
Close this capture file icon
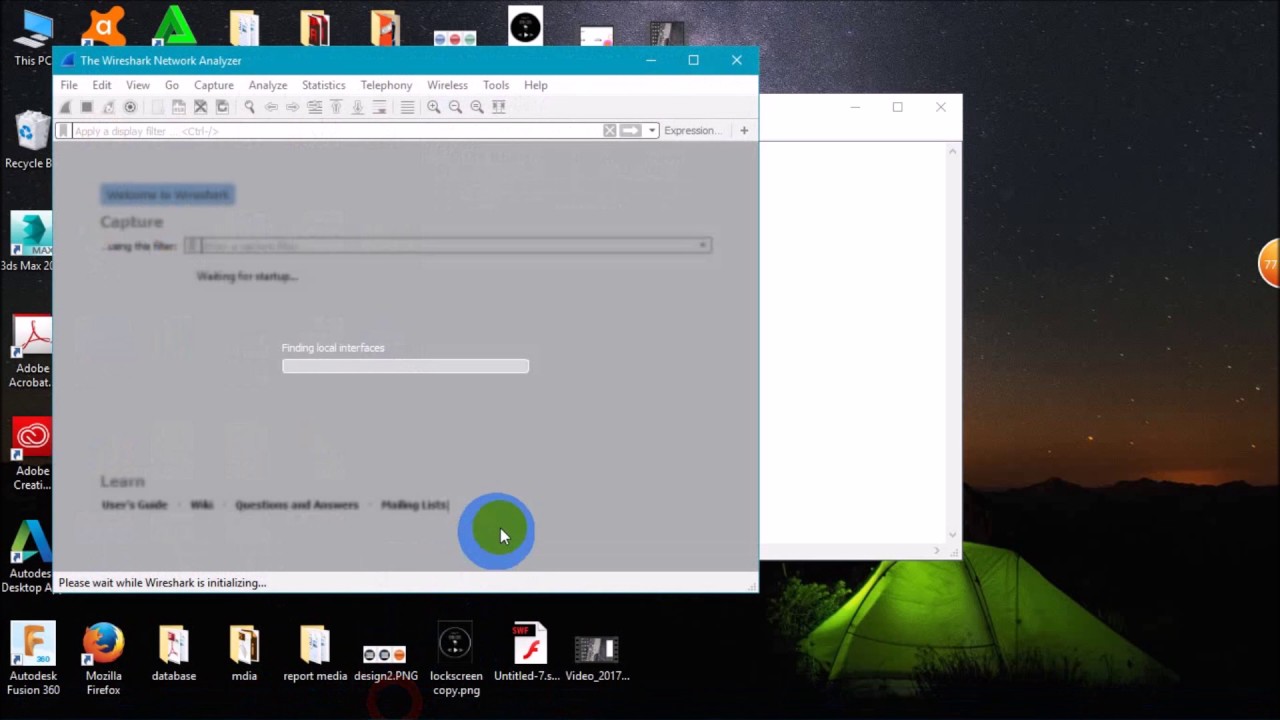point(200,107)
